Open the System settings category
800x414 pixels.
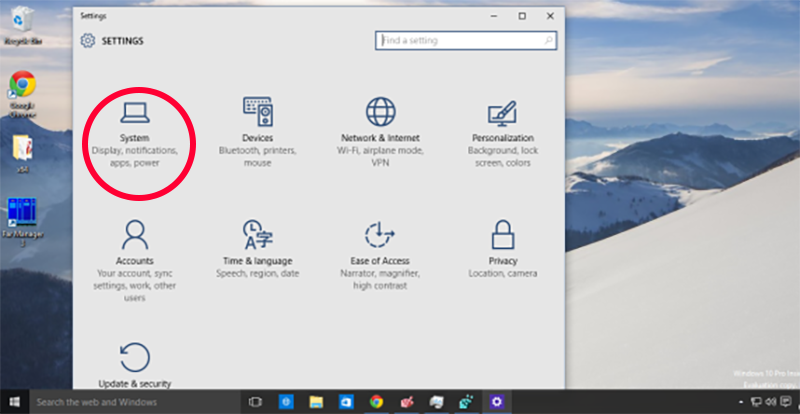click(135, 134)
